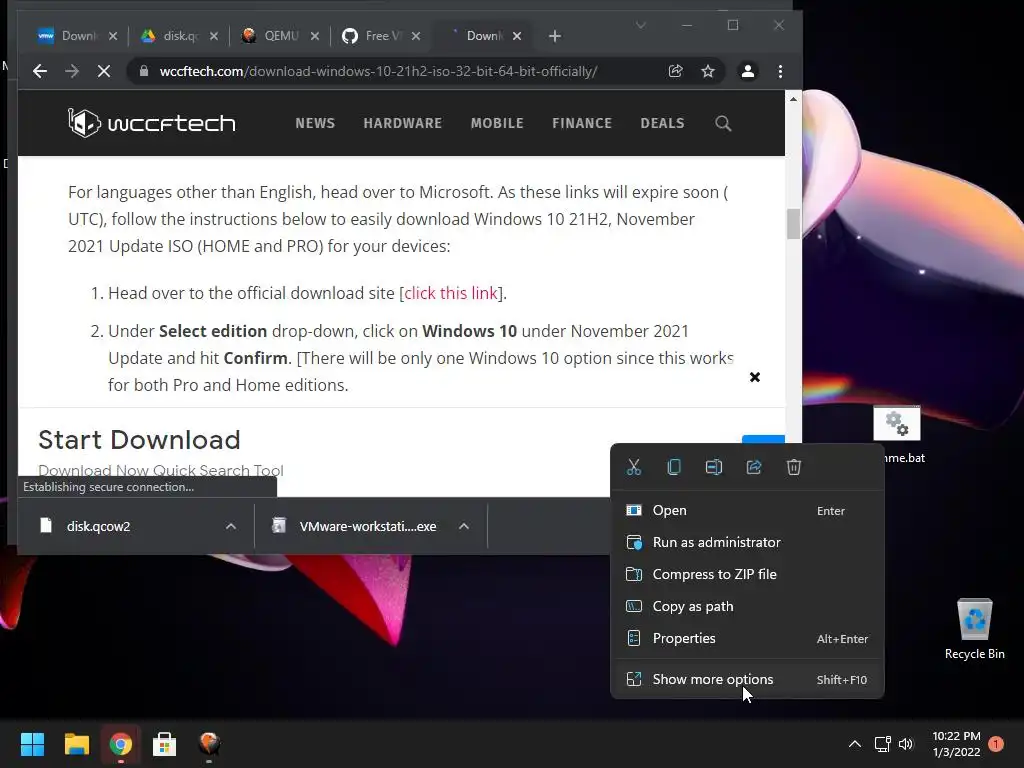Click the wccftech search icon
Image resolution: width=1024 pixels, height=768 pixels.
tap(723, 123)
